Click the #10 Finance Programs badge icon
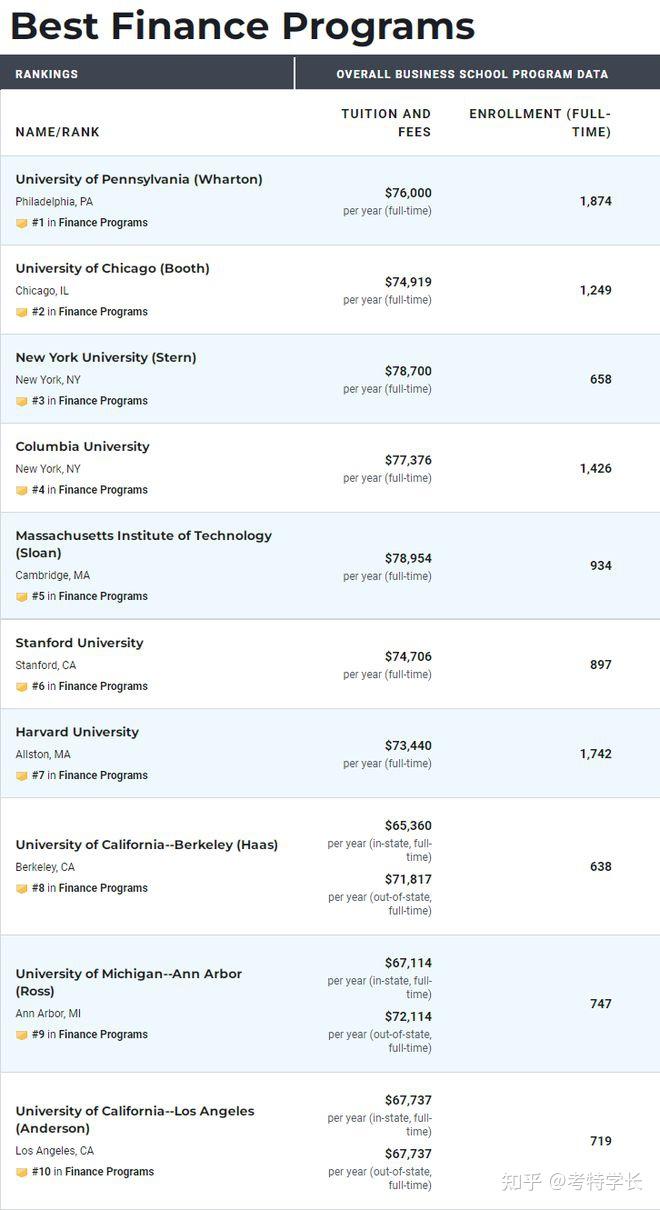The width and height of the screenshot is (660, 1210). (x=22, y=1172)
